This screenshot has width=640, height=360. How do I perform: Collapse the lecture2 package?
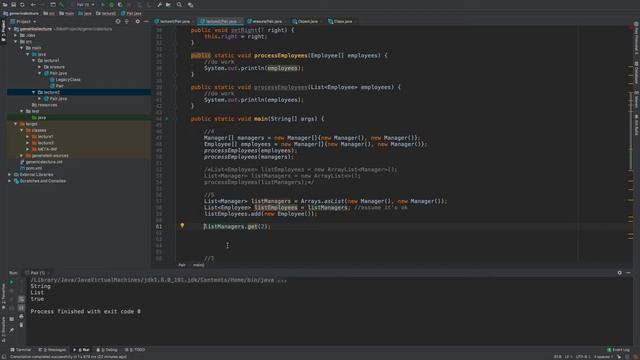tap(34, 92)
